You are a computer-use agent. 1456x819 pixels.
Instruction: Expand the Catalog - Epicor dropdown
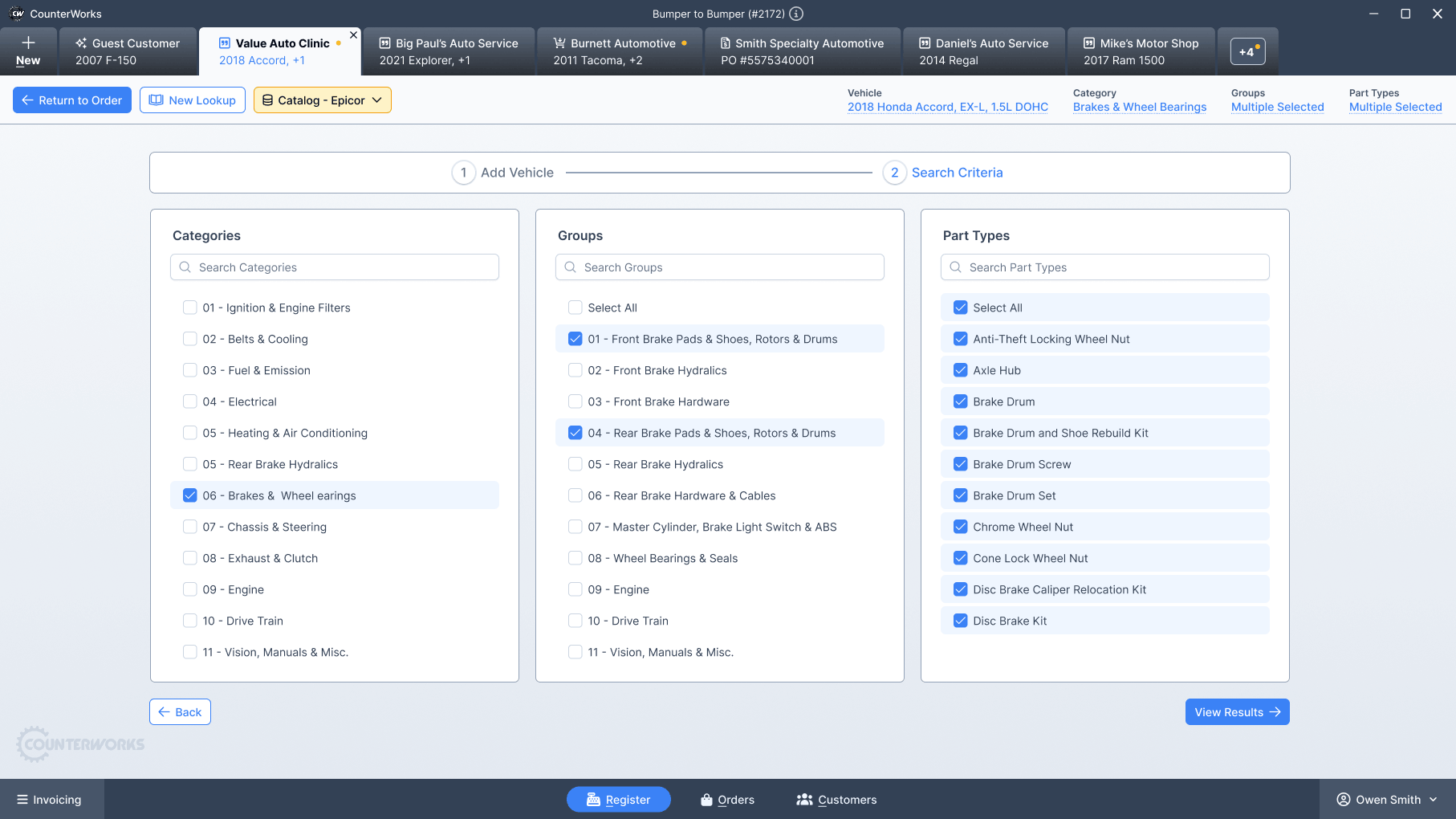click(323, 100)
